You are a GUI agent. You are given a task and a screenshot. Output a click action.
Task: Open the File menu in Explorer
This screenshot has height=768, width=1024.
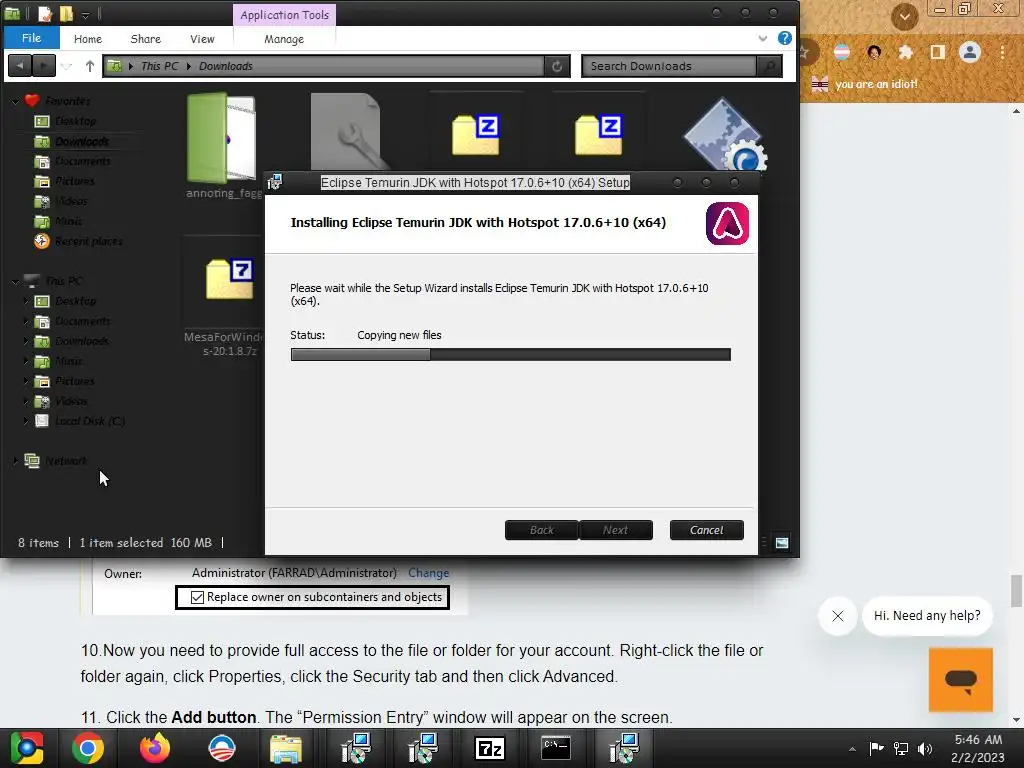click(31, 38)
